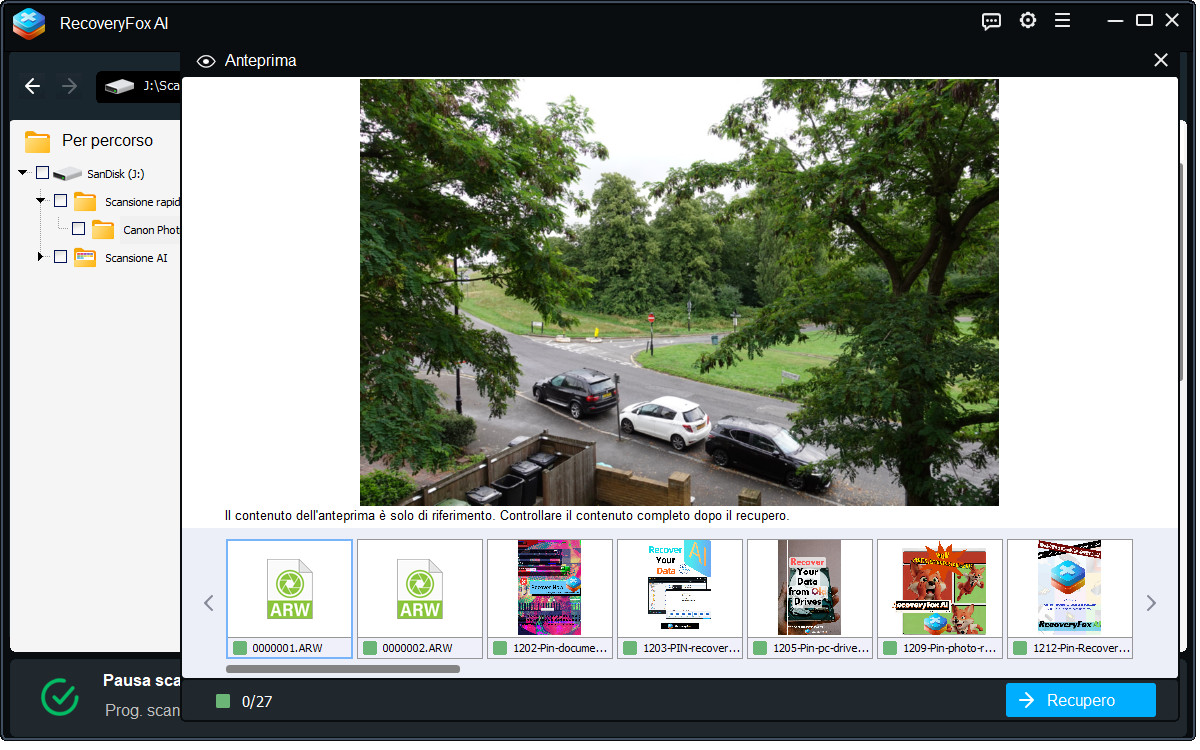Select the Canon Photo folder in tree

click(x=150, y=230)
